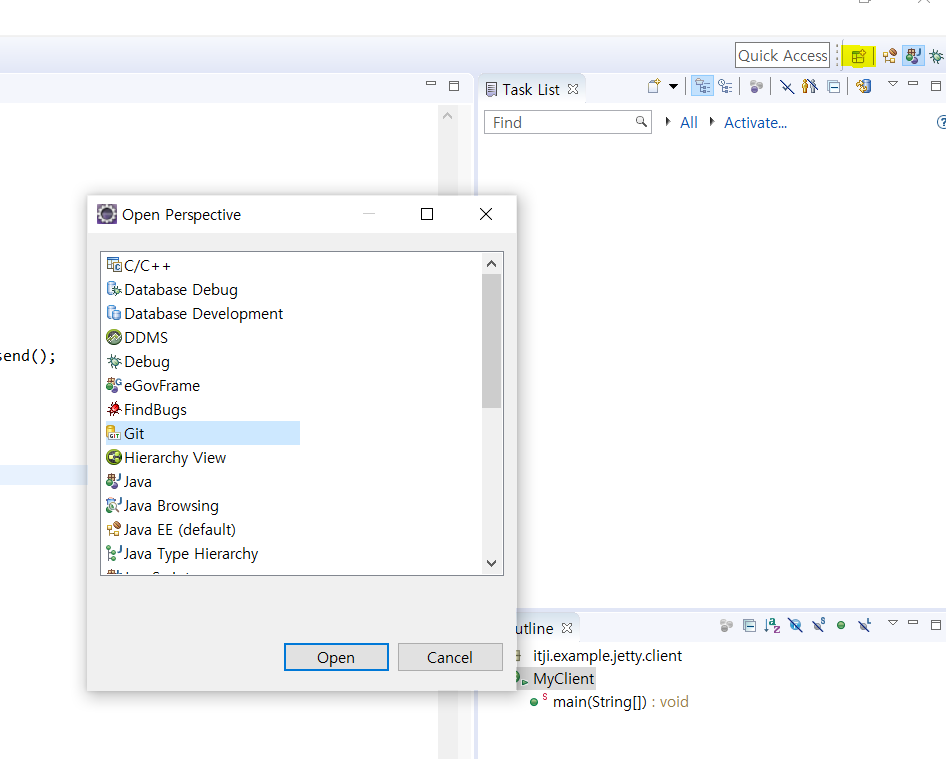Select Java perspective in list
This screenshot has height=759, width=946.
[129, 481]
